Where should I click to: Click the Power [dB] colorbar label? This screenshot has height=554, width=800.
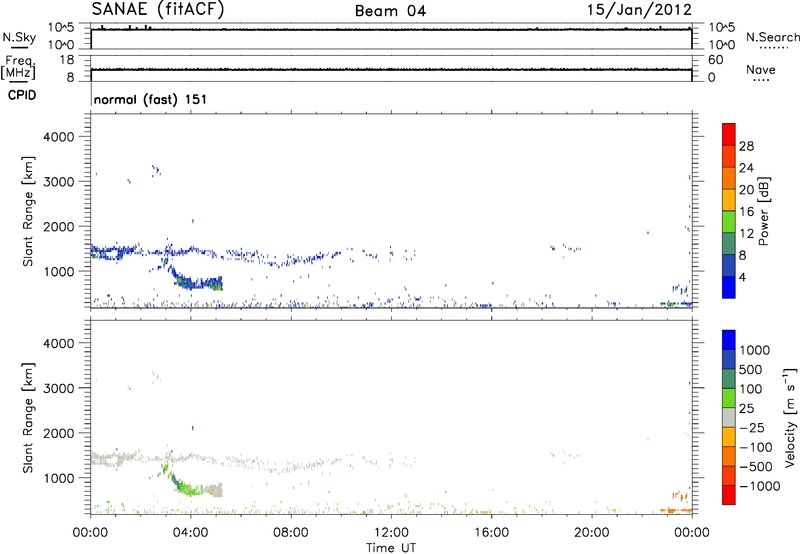pyautogui.click(x=763, y=211)
